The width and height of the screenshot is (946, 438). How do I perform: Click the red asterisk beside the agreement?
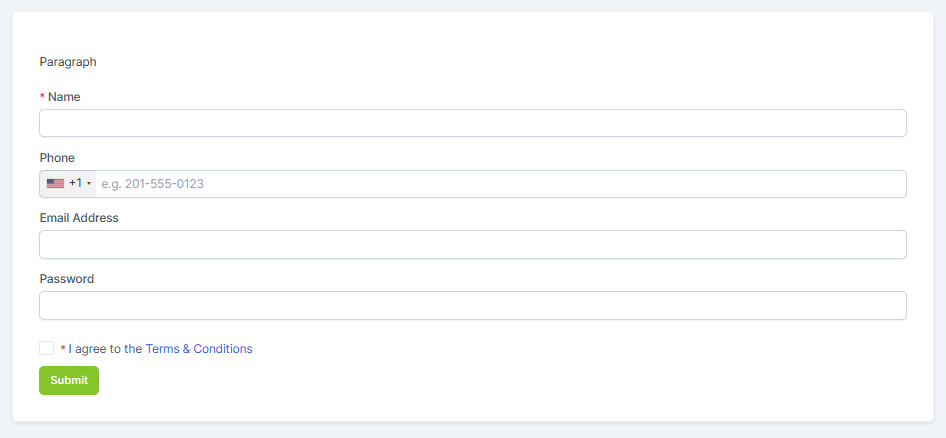[63, 349]
